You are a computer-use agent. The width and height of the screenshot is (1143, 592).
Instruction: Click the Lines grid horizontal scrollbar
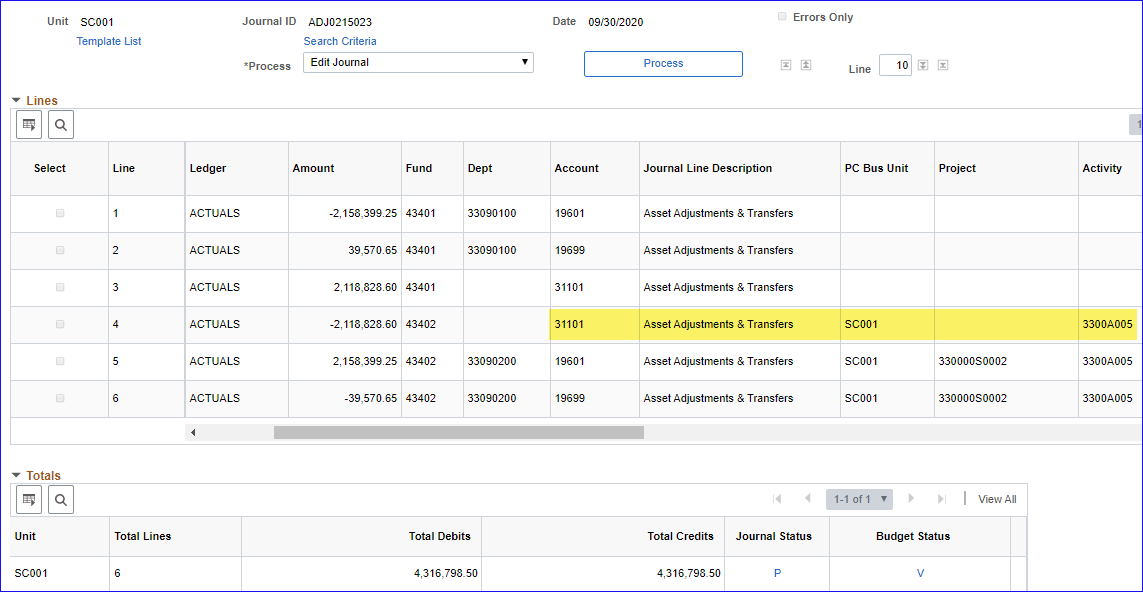pos(458,433)
